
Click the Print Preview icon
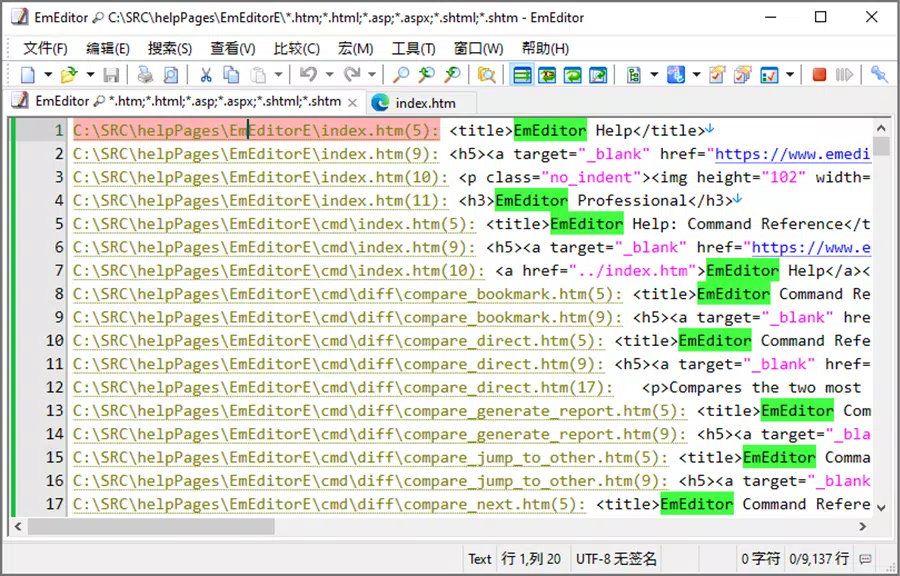[170, 75]
